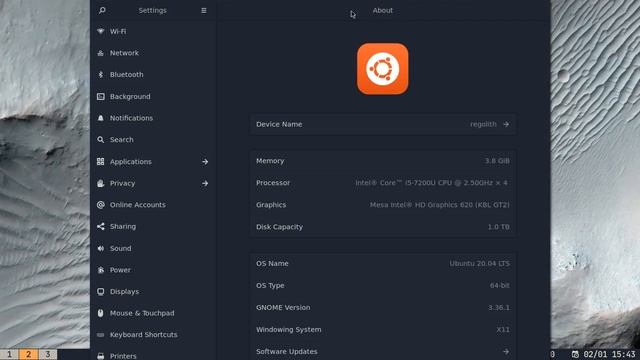640x360 pixels.
Task: Expand Privacy submenu arrow
Action: pos(205,183)
